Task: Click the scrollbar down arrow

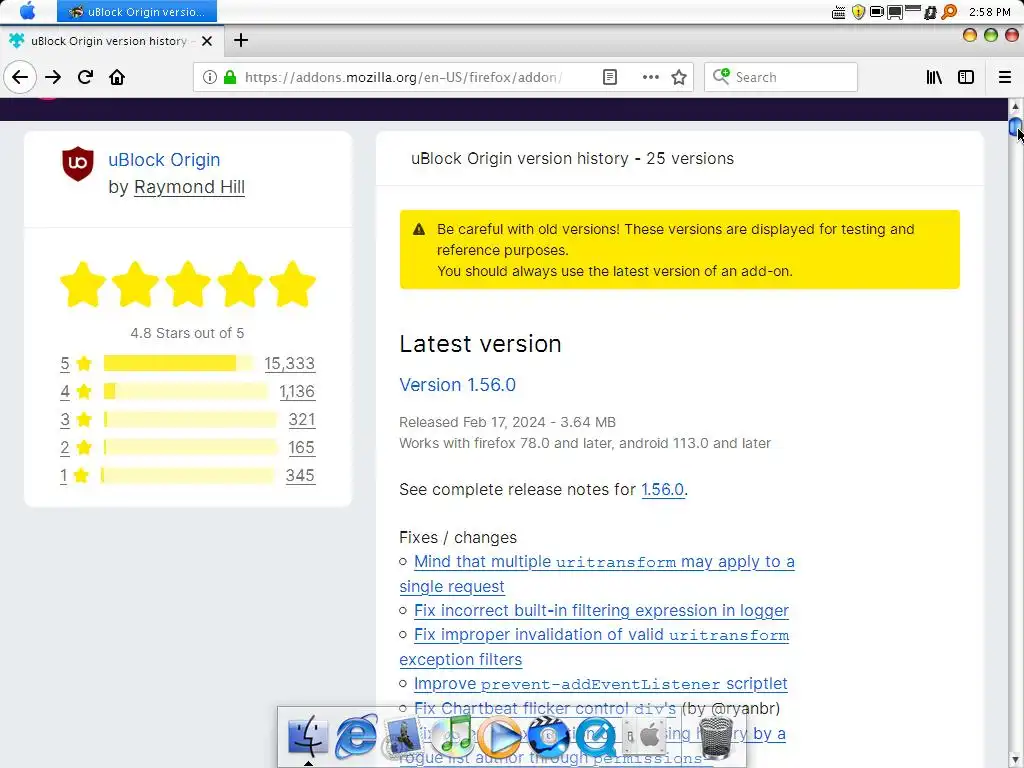Action: (1016, 761)
